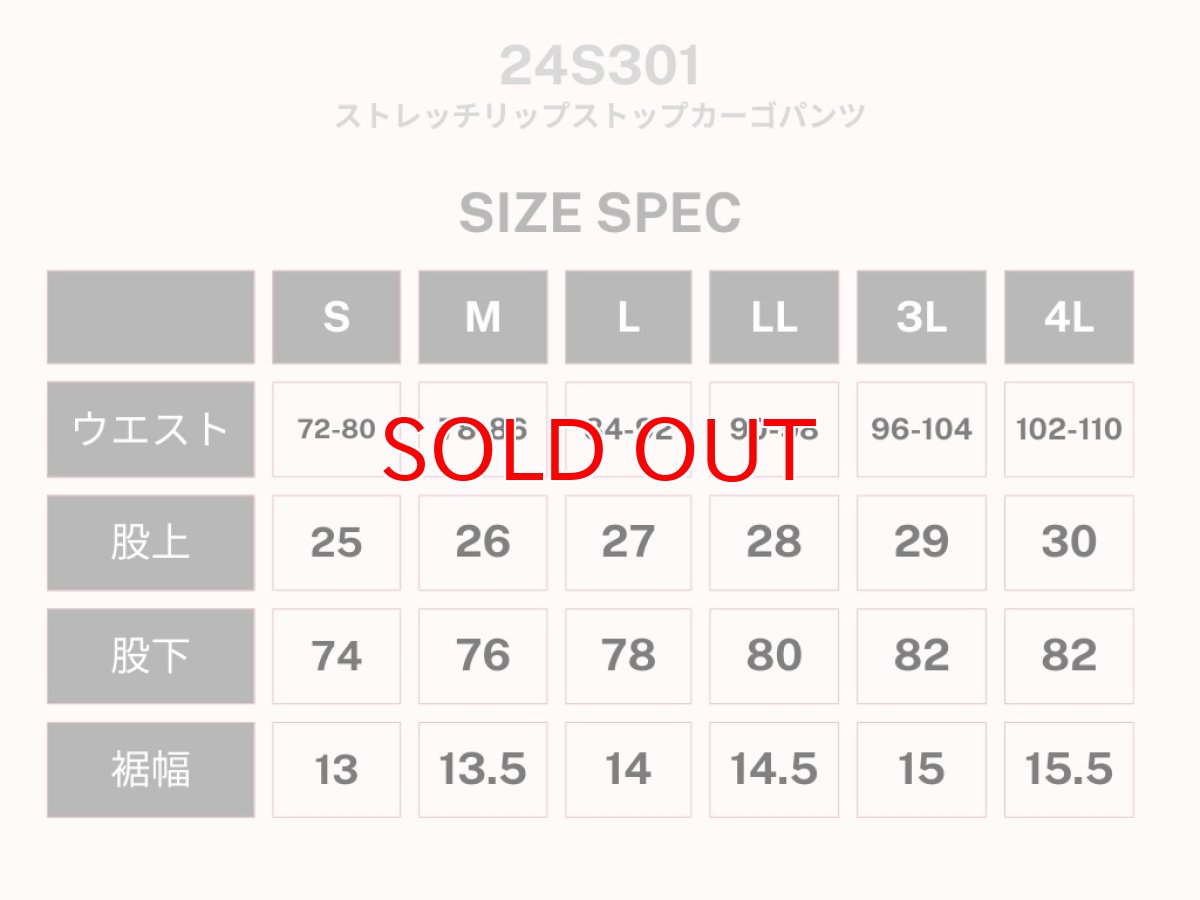
Task: Click the 股上 row label
Action: [x=150, y=543]
